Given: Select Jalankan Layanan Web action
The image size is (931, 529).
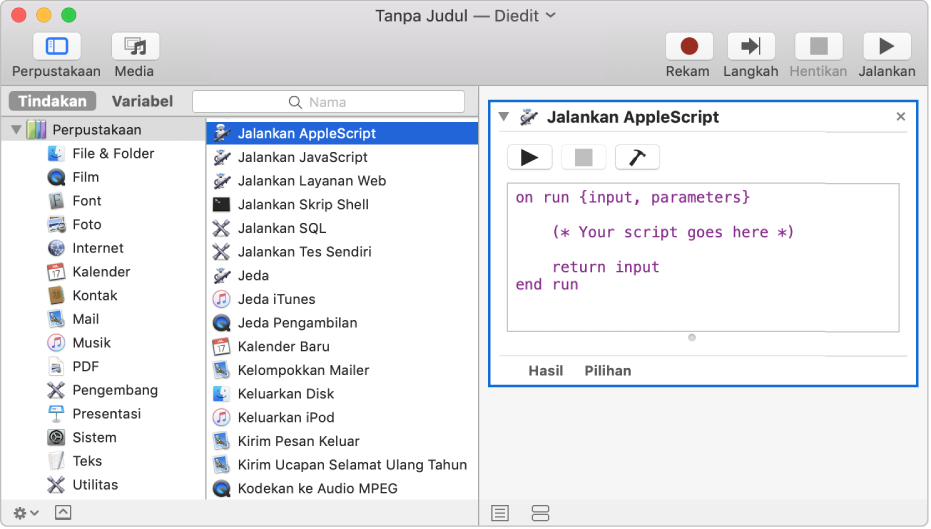Looking at the screenshot, I should (342, 181).
